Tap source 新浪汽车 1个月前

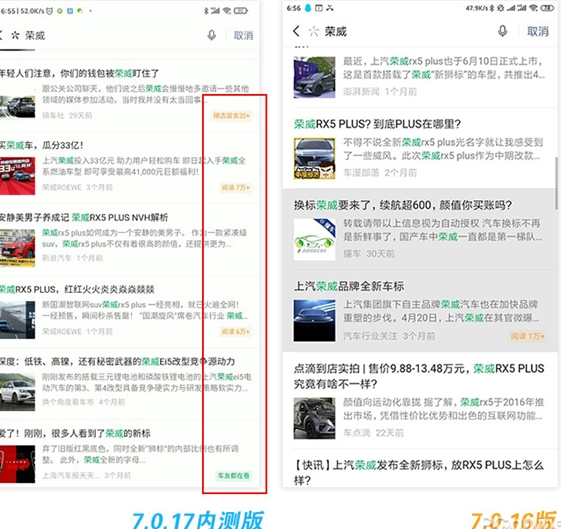tap(73, 258)
